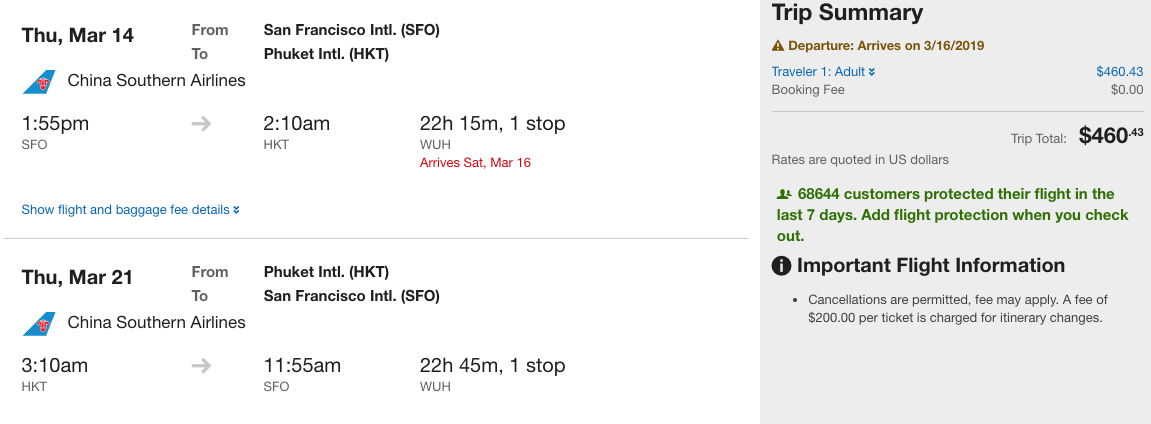
Task: Click the arrow icon between 1:55pm and 2:10am
Action: pos(201,124)
